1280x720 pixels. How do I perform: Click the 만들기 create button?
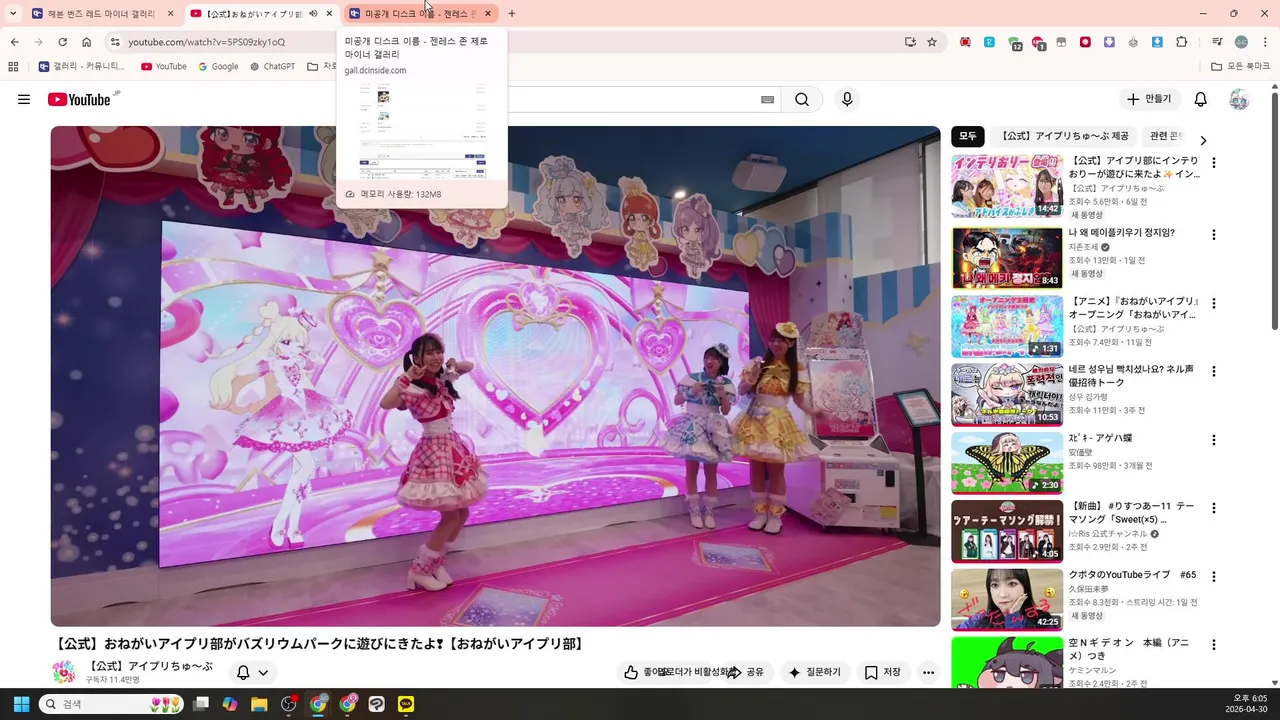click(1150, 99)
